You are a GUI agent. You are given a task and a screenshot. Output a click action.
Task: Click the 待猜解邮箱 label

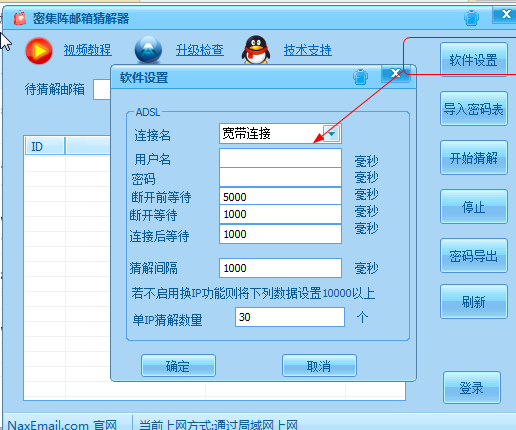pos(55,89)
